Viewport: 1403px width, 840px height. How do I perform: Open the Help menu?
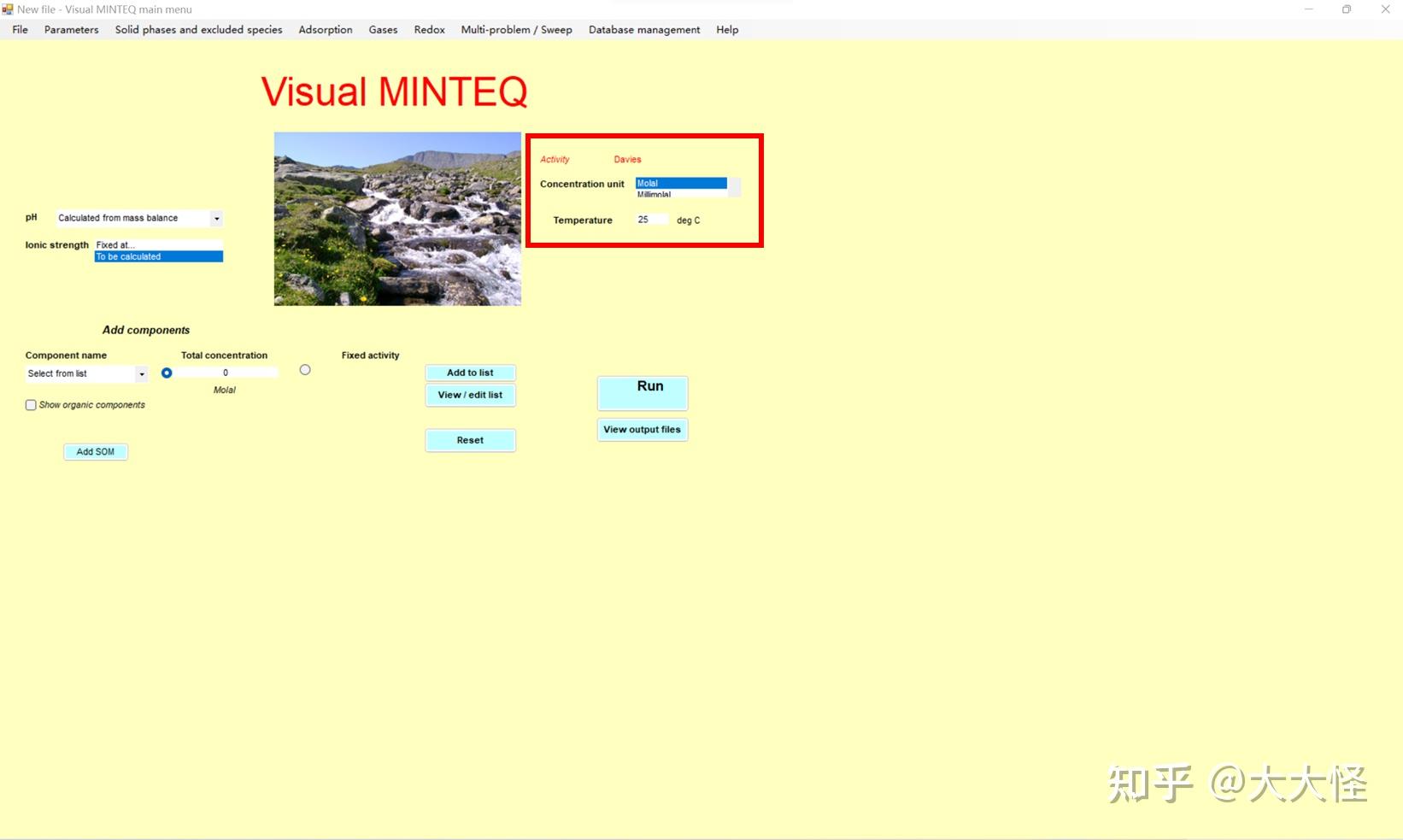726,29
